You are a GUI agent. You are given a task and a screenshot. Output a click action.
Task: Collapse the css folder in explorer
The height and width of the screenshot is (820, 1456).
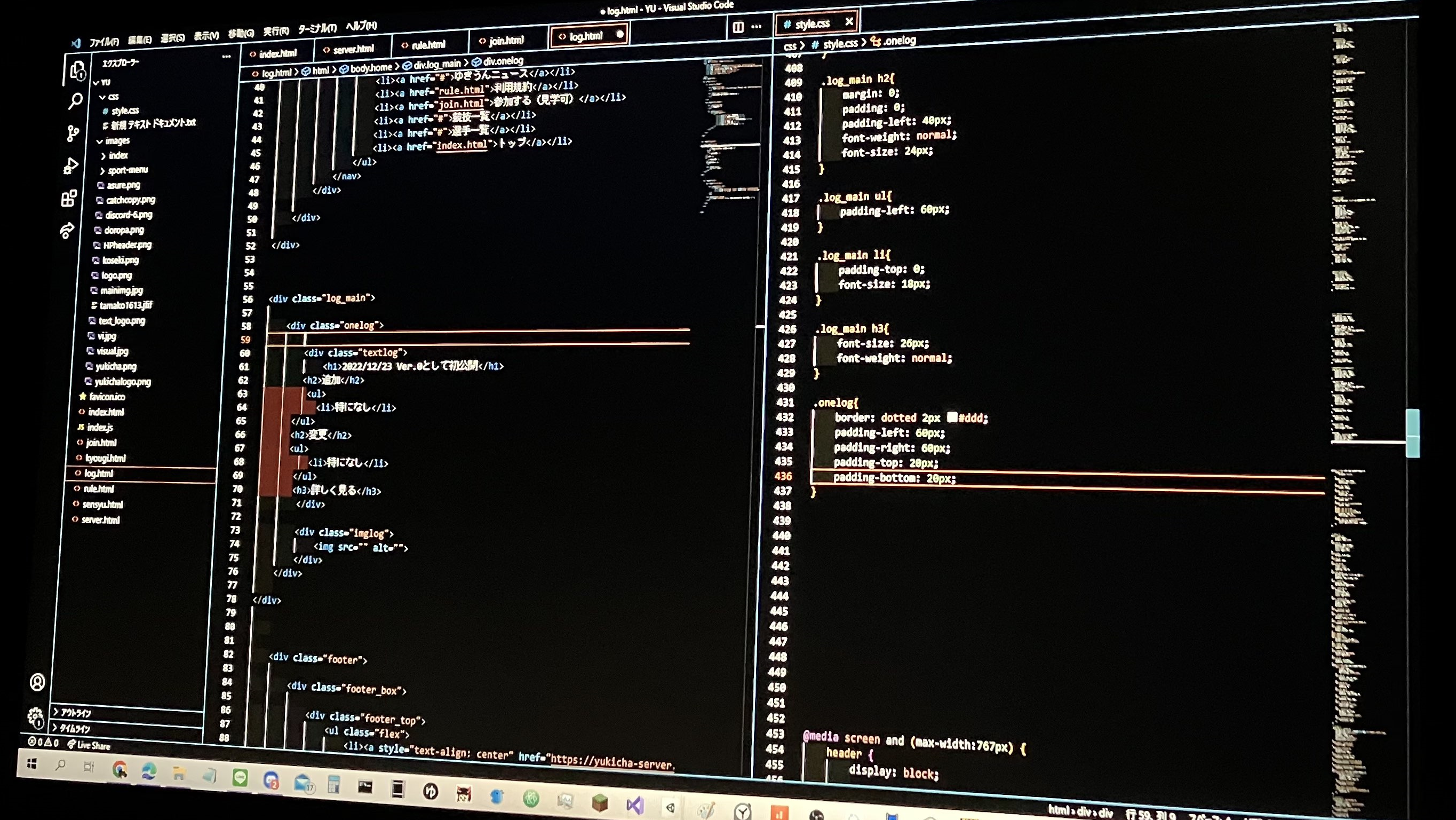pos(103,97)
